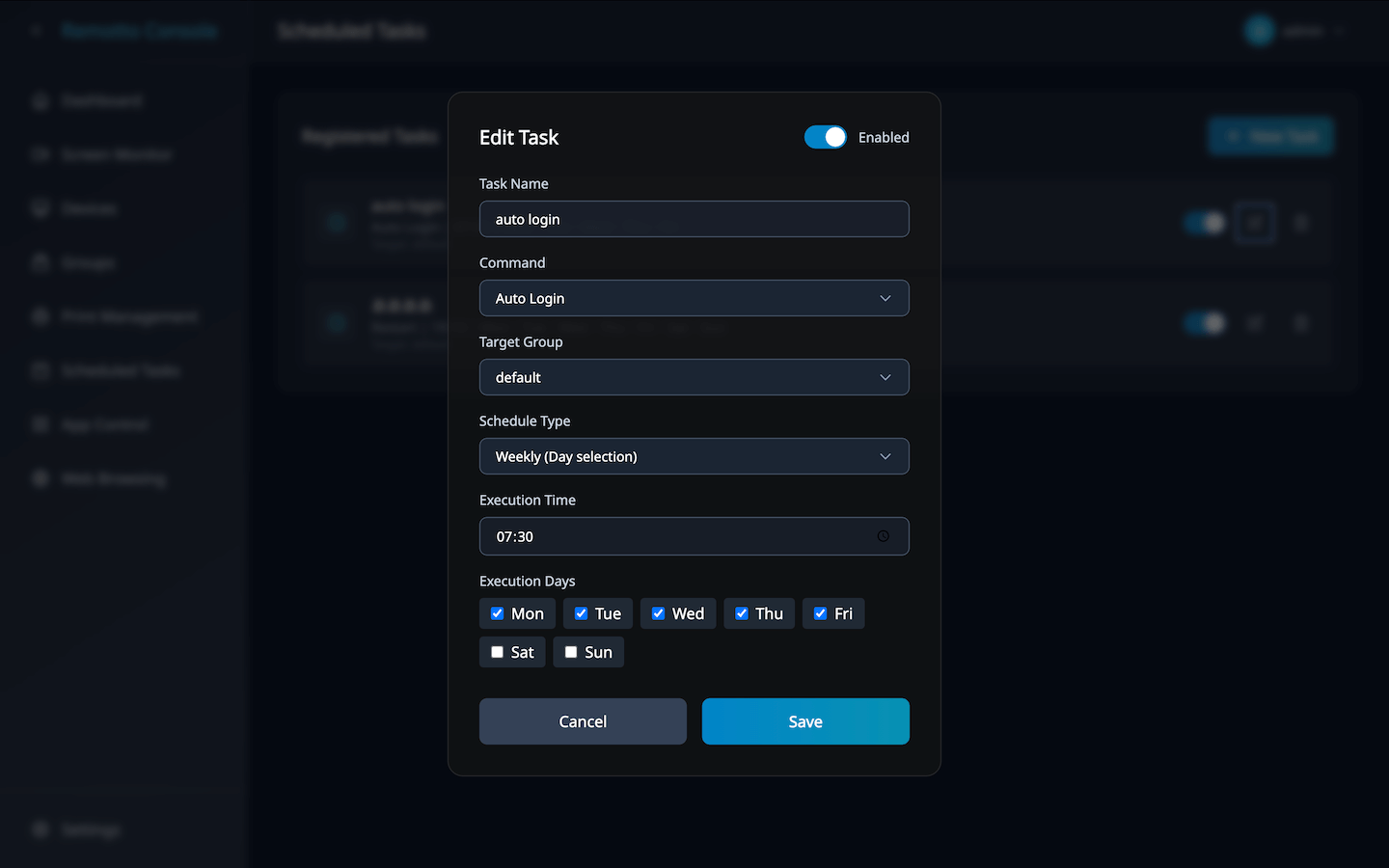Check the Sun execution day

571,652
